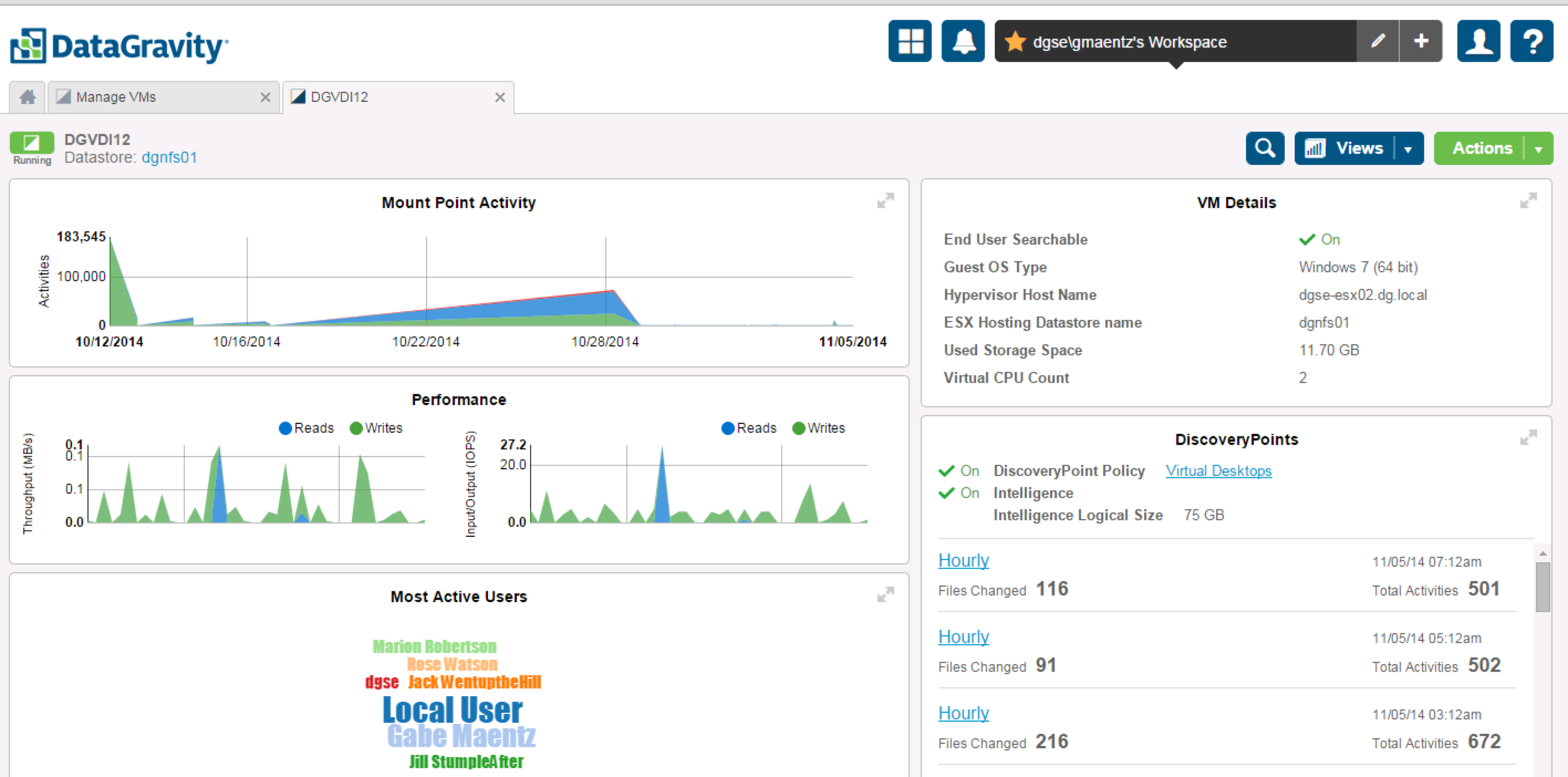Toggle Reads legend in Throughput chart
This screenshot has width=1568, height=777.
[306, 428]
